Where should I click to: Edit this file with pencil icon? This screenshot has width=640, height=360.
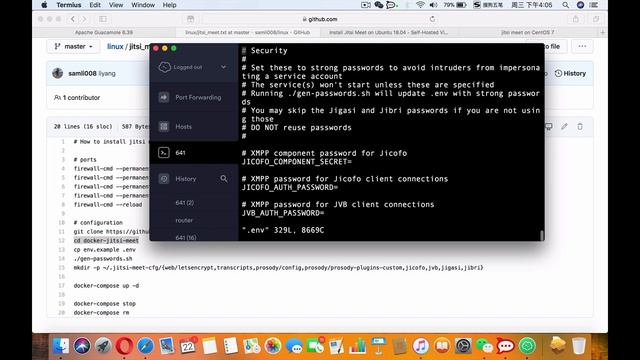pos(564,127)
